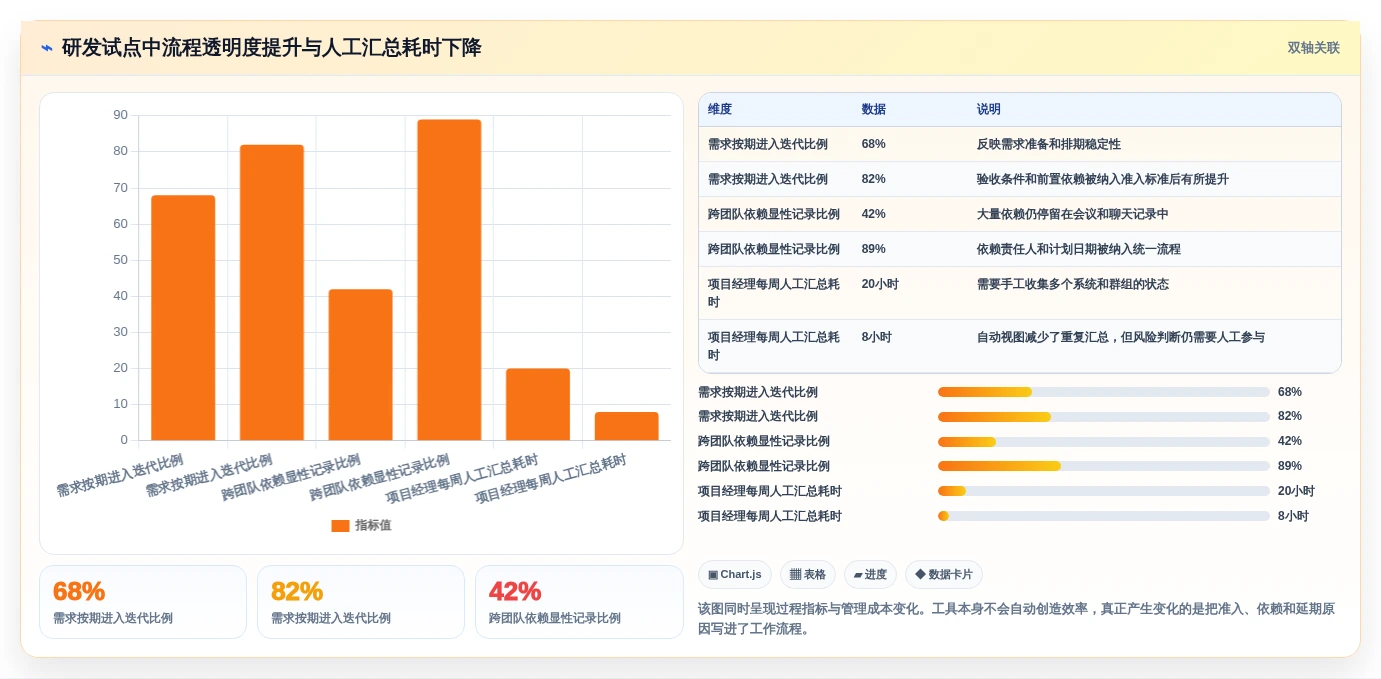Click the 维度 column header

pyautogui.click(x=720, y=109)
